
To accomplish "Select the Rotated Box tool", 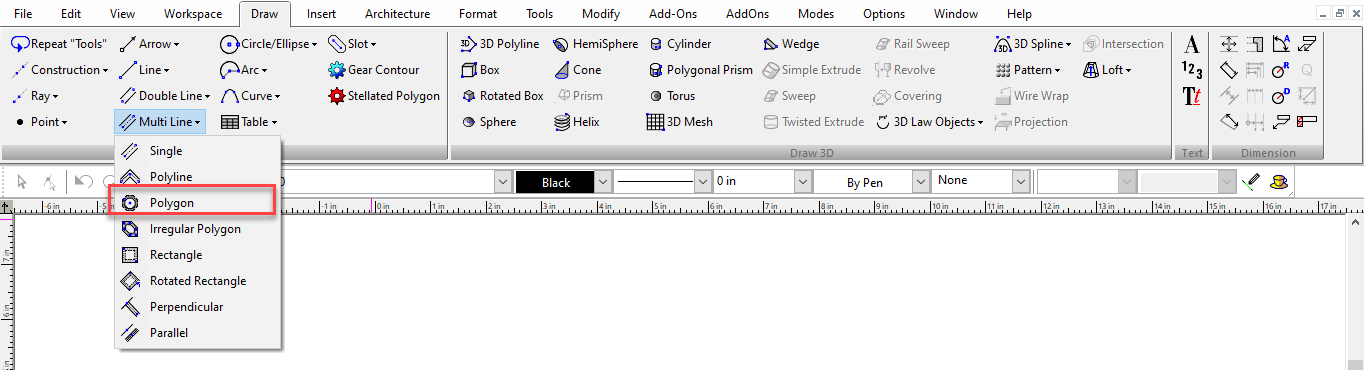I will pos(502,96).
